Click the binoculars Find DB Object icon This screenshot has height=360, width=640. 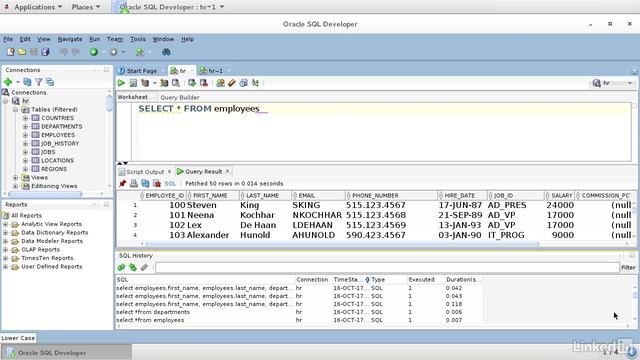coord(166,52)
